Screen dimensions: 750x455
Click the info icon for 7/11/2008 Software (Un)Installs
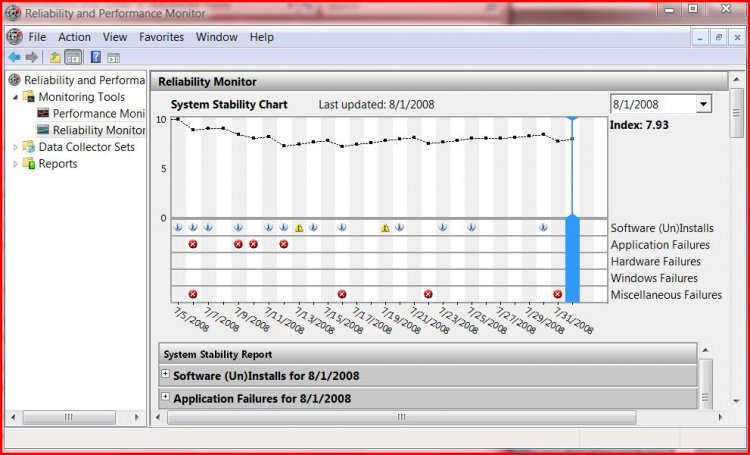click(268, 227)
